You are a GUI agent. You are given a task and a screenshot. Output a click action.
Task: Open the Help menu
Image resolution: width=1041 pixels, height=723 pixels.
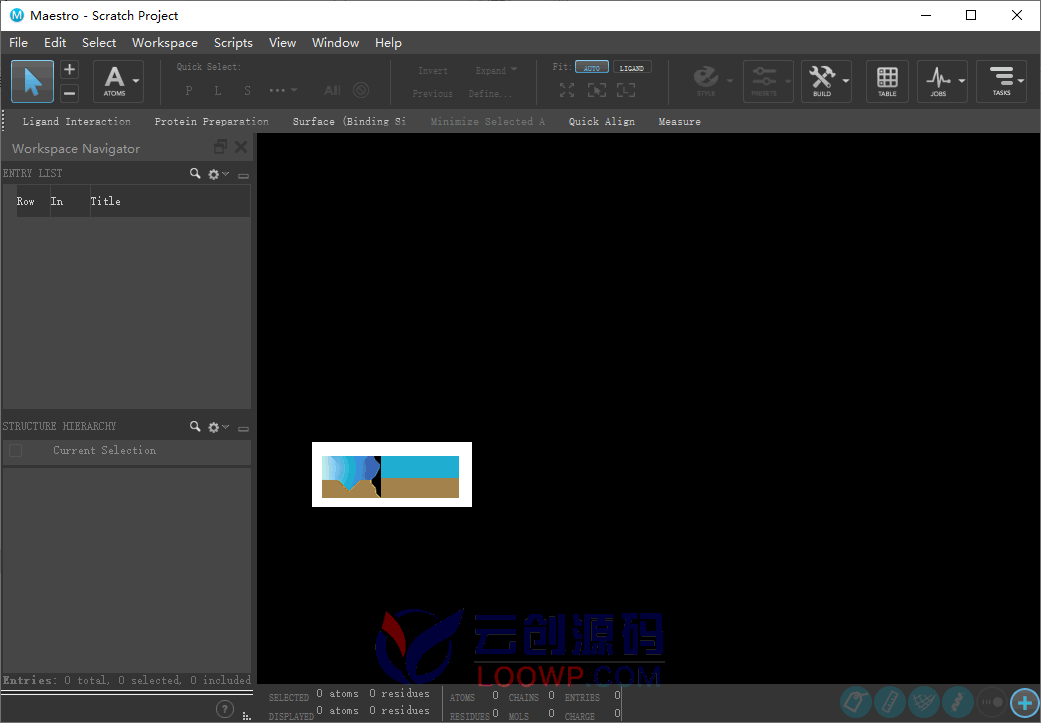click(388, 42)
